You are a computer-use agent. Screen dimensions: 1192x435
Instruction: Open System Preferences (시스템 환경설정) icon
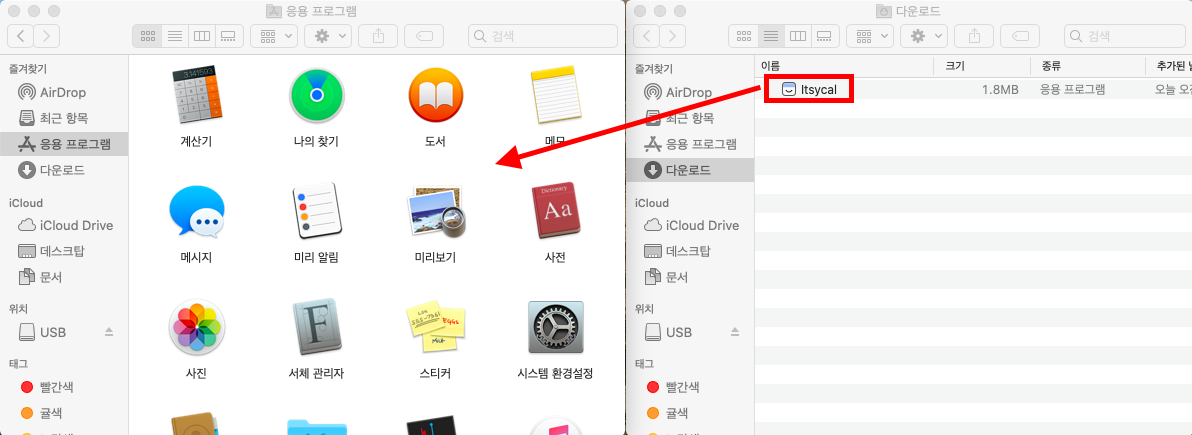(555, 327)
